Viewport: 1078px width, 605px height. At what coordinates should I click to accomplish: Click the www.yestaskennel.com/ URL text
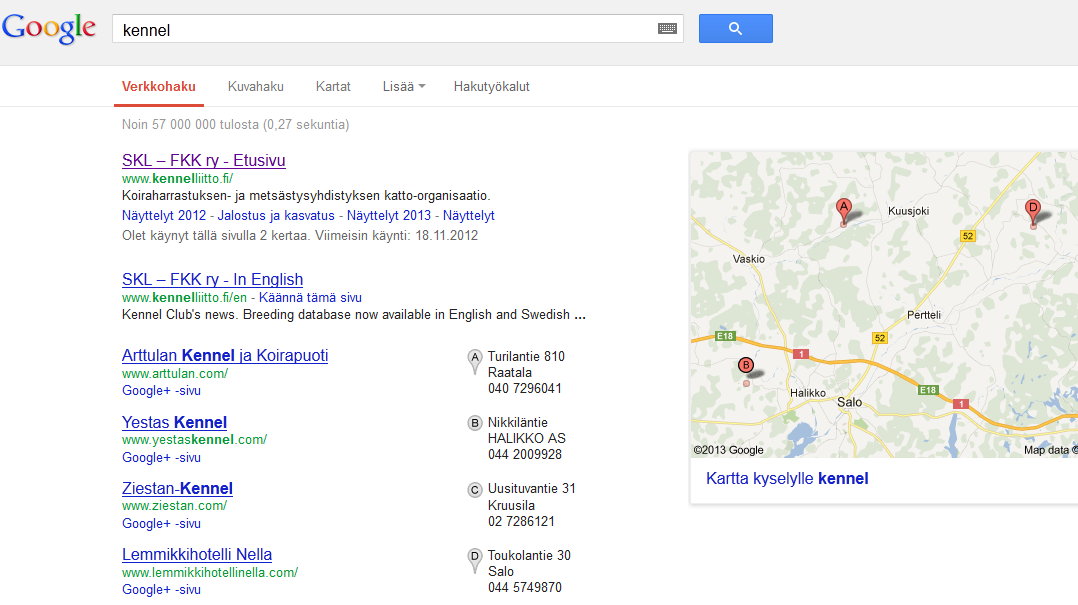195,439
